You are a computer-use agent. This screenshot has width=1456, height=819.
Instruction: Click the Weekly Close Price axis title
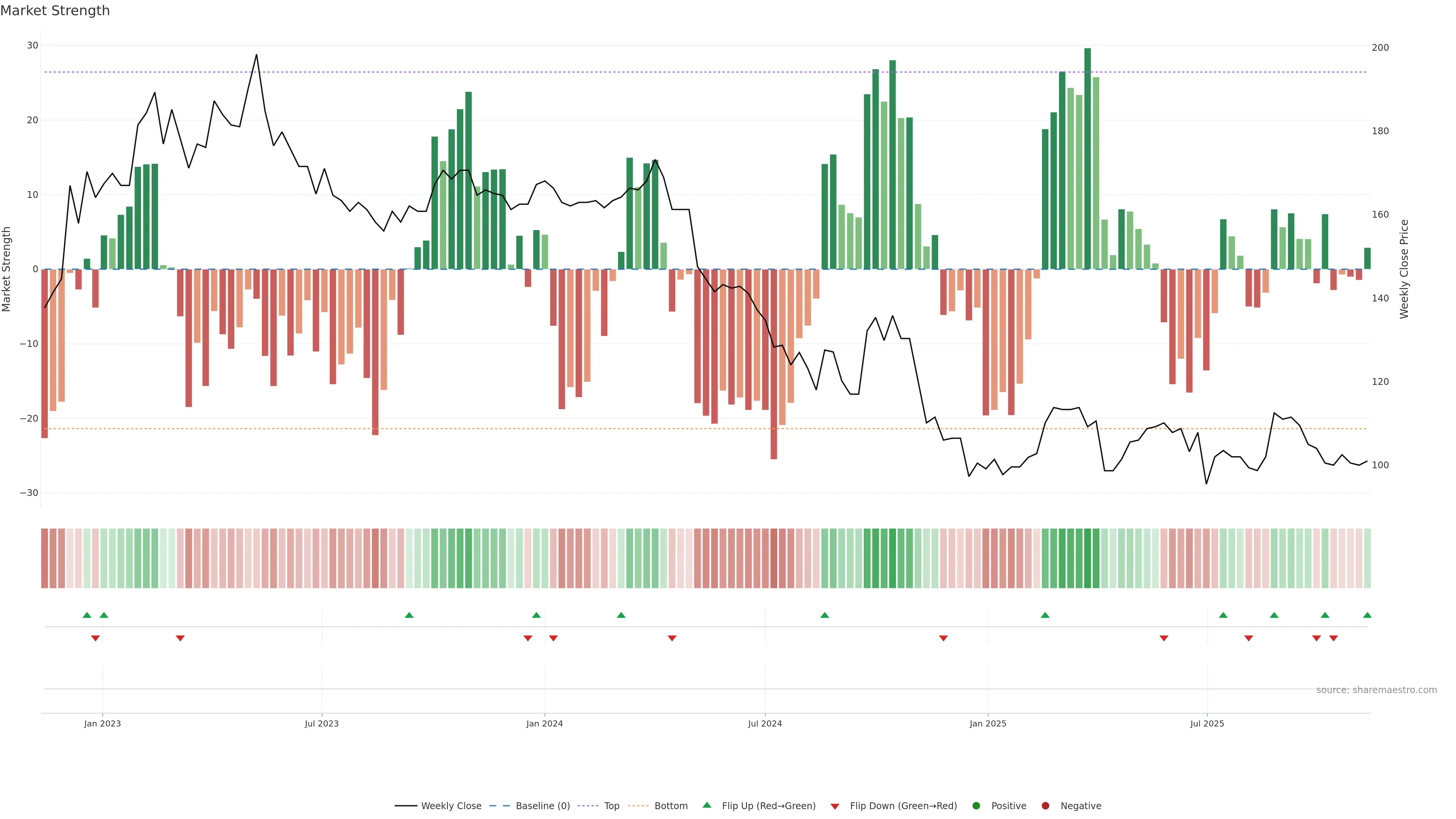pyautogui.click(x=1404, y=269)
